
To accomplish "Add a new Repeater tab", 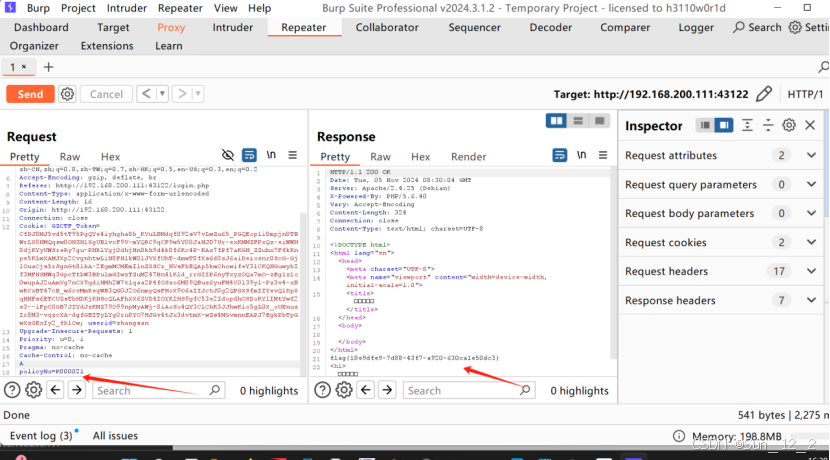I will click(49, 67).
